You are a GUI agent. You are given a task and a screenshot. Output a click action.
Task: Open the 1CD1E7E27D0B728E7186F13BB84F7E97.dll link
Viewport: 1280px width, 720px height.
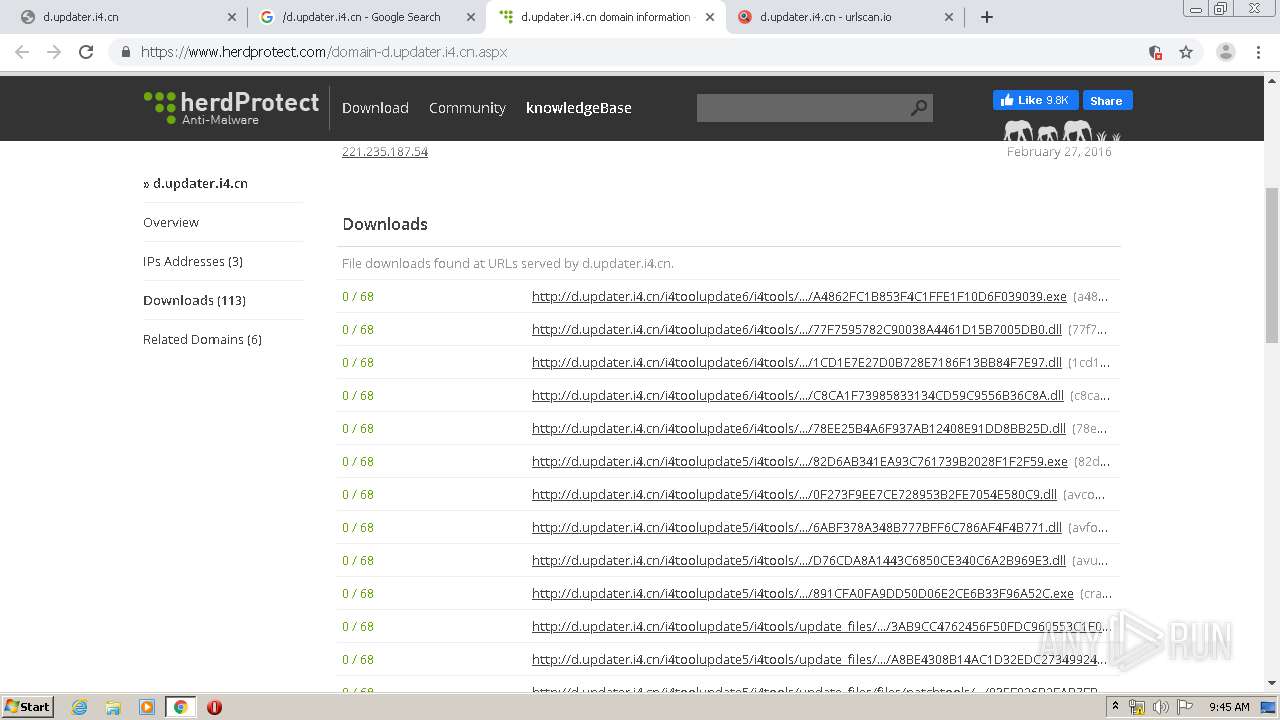coord(797,362)
